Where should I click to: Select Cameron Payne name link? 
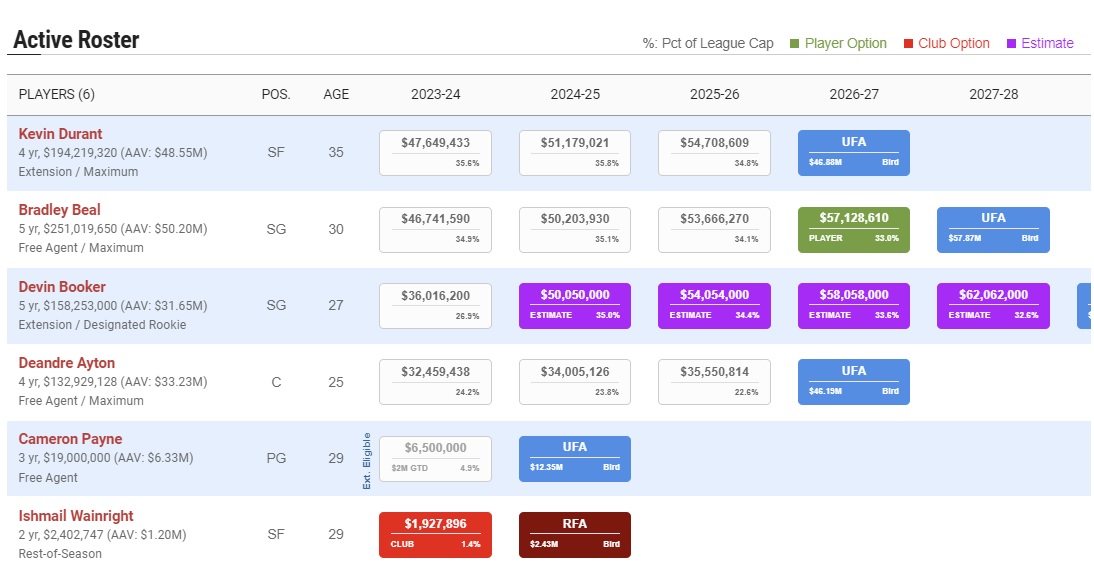pos(70,439)
